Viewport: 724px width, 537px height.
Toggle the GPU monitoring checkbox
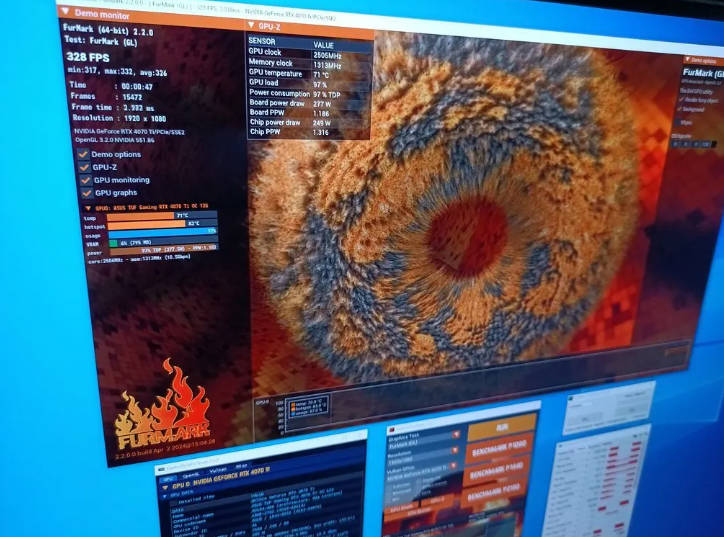click(85, 180)
